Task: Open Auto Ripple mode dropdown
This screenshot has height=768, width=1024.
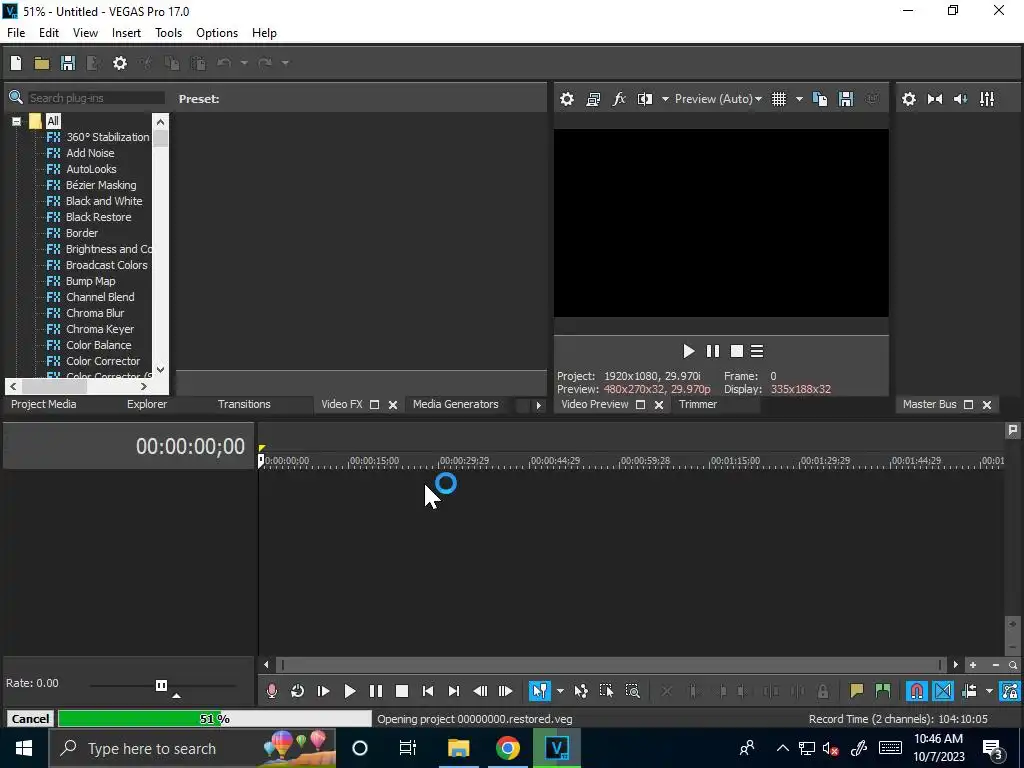Action: 989,691
